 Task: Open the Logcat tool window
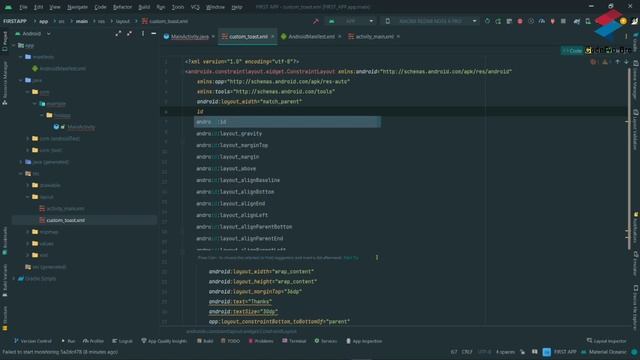(x=122, y=341)
